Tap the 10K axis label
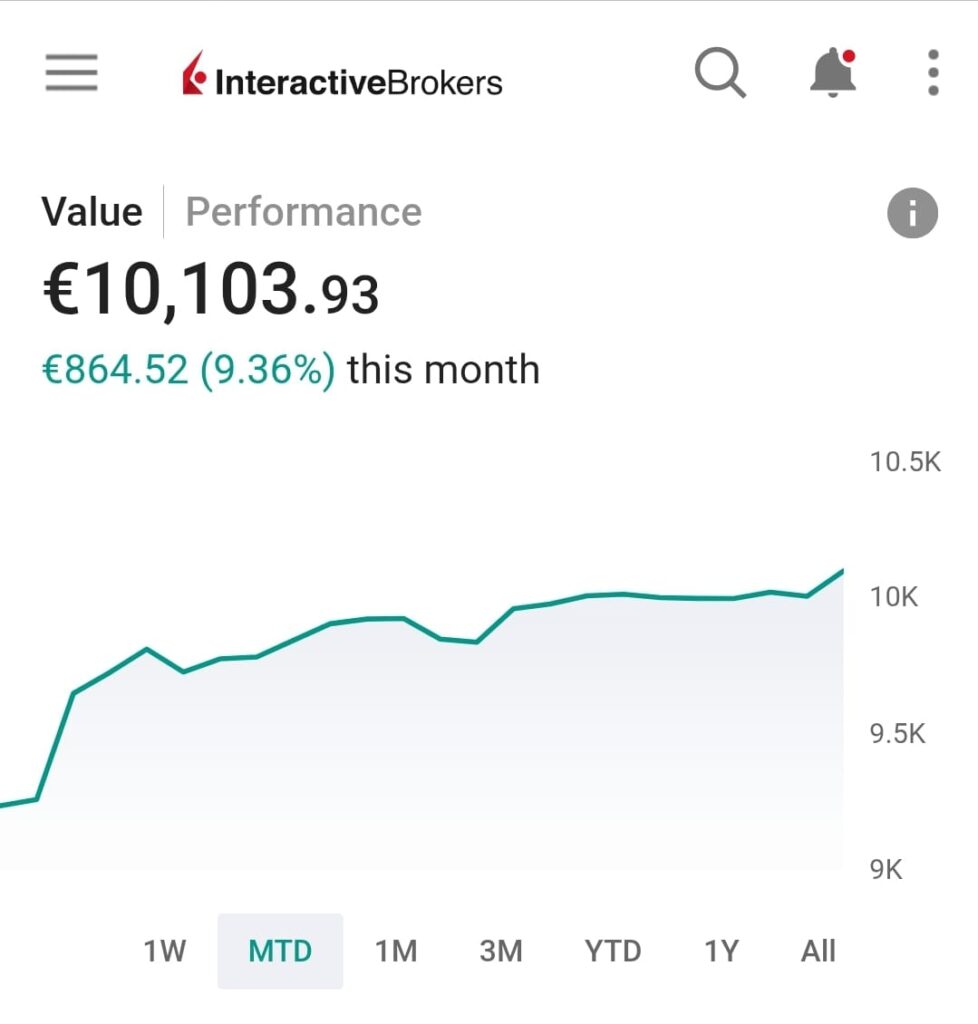The width and height of the screenshot is (978, 1024). tap(893, 597)
